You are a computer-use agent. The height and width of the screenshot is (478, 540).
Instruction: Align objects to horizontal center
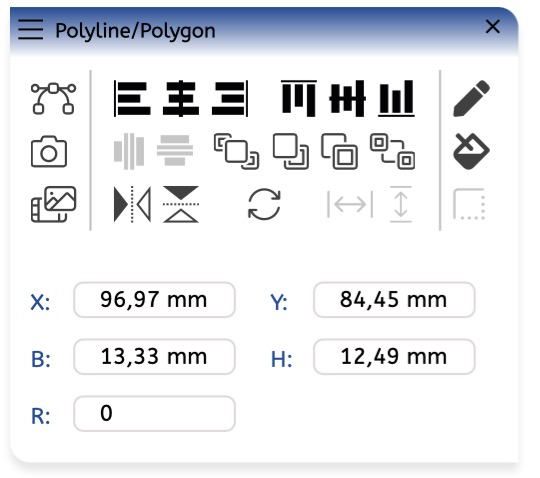(181, 98)
